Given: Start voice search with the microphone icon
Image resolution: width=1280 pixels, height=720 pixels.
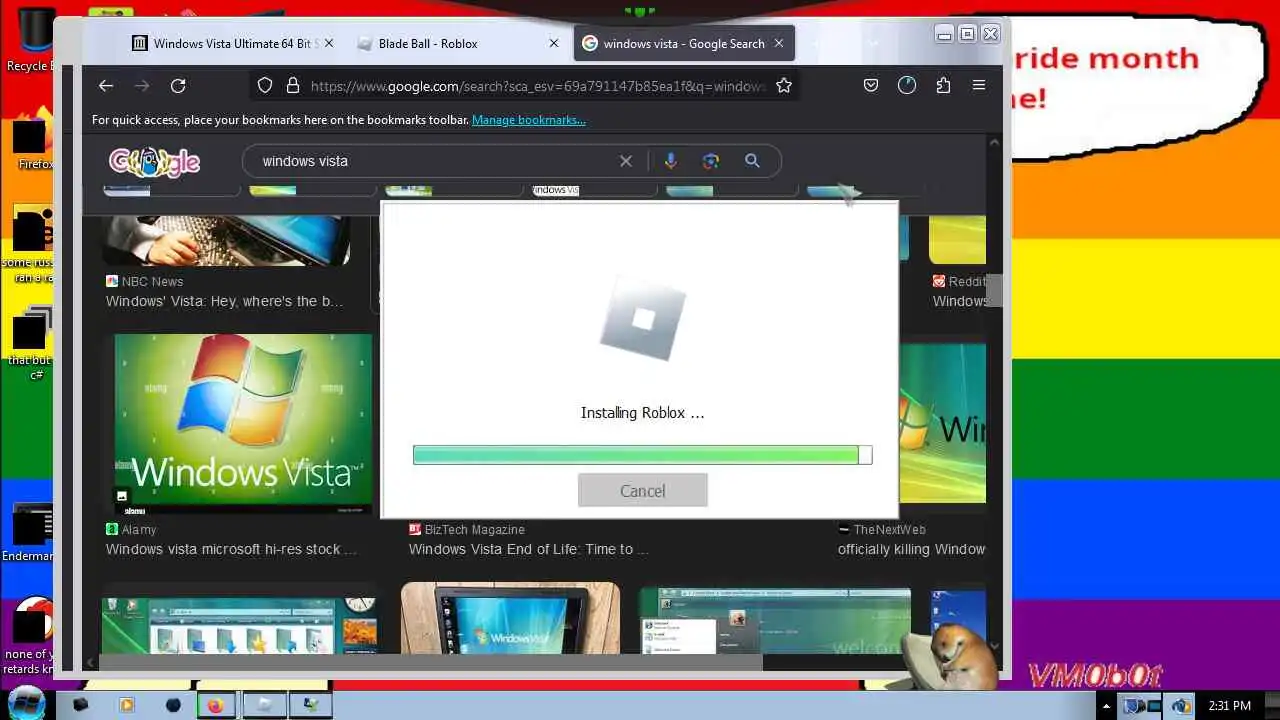Looking at the screenshot, I should [670, 161].
